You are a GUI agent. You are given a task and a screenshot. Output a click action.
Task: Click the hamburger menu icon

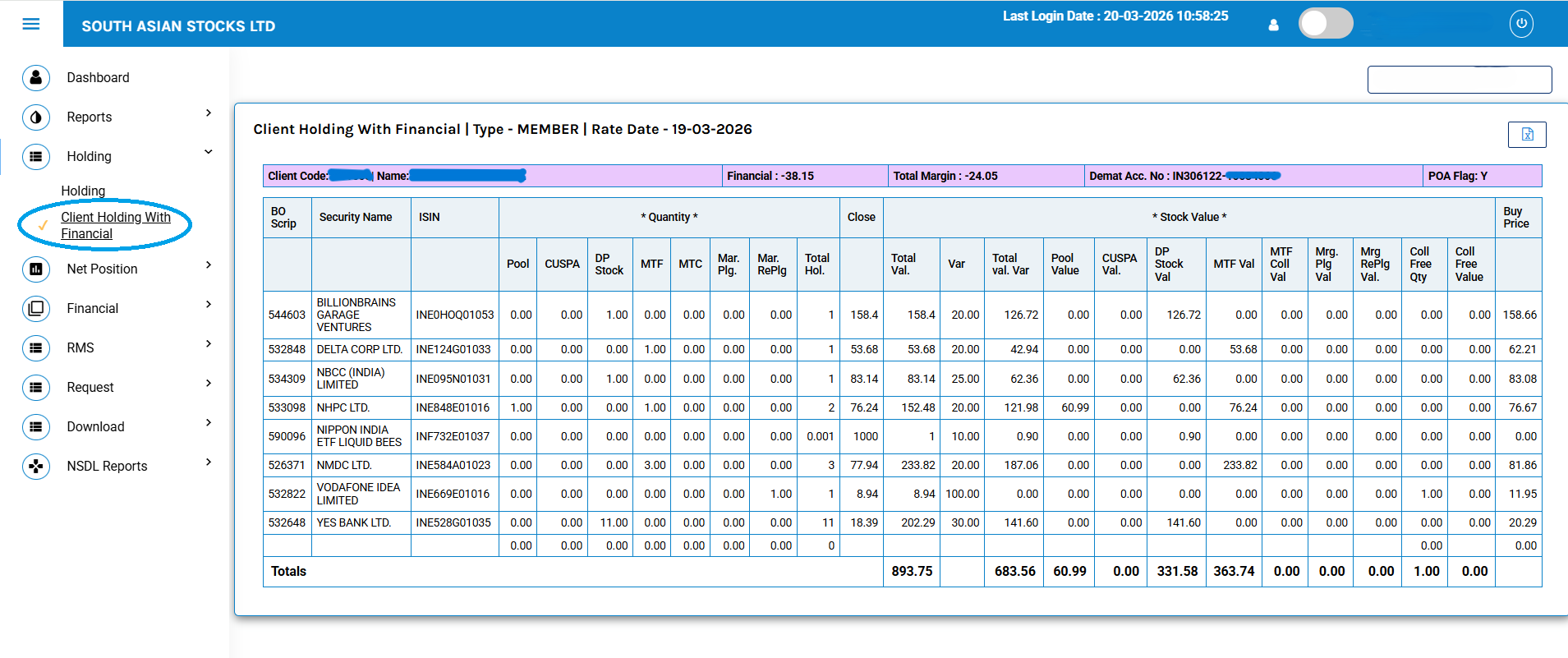31,24
